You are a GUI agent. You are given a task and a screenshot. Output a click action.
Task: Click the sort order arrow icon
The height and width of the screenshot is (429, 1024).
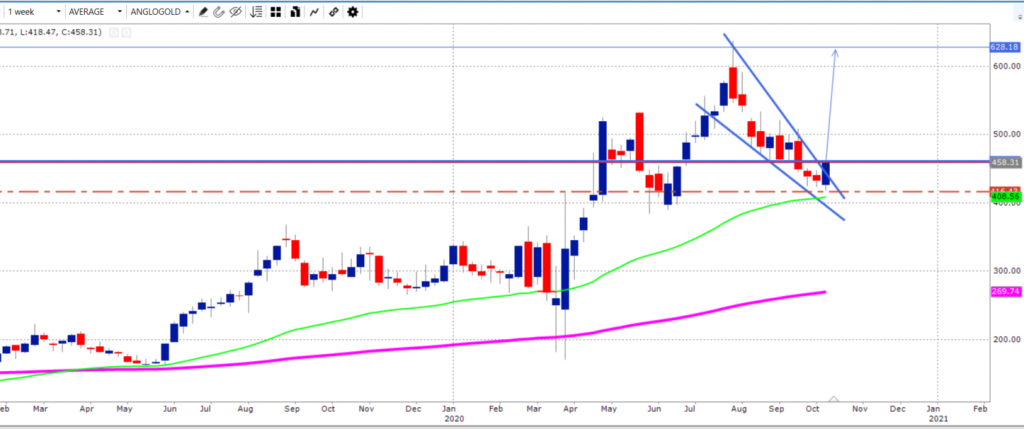click(257, 12)
